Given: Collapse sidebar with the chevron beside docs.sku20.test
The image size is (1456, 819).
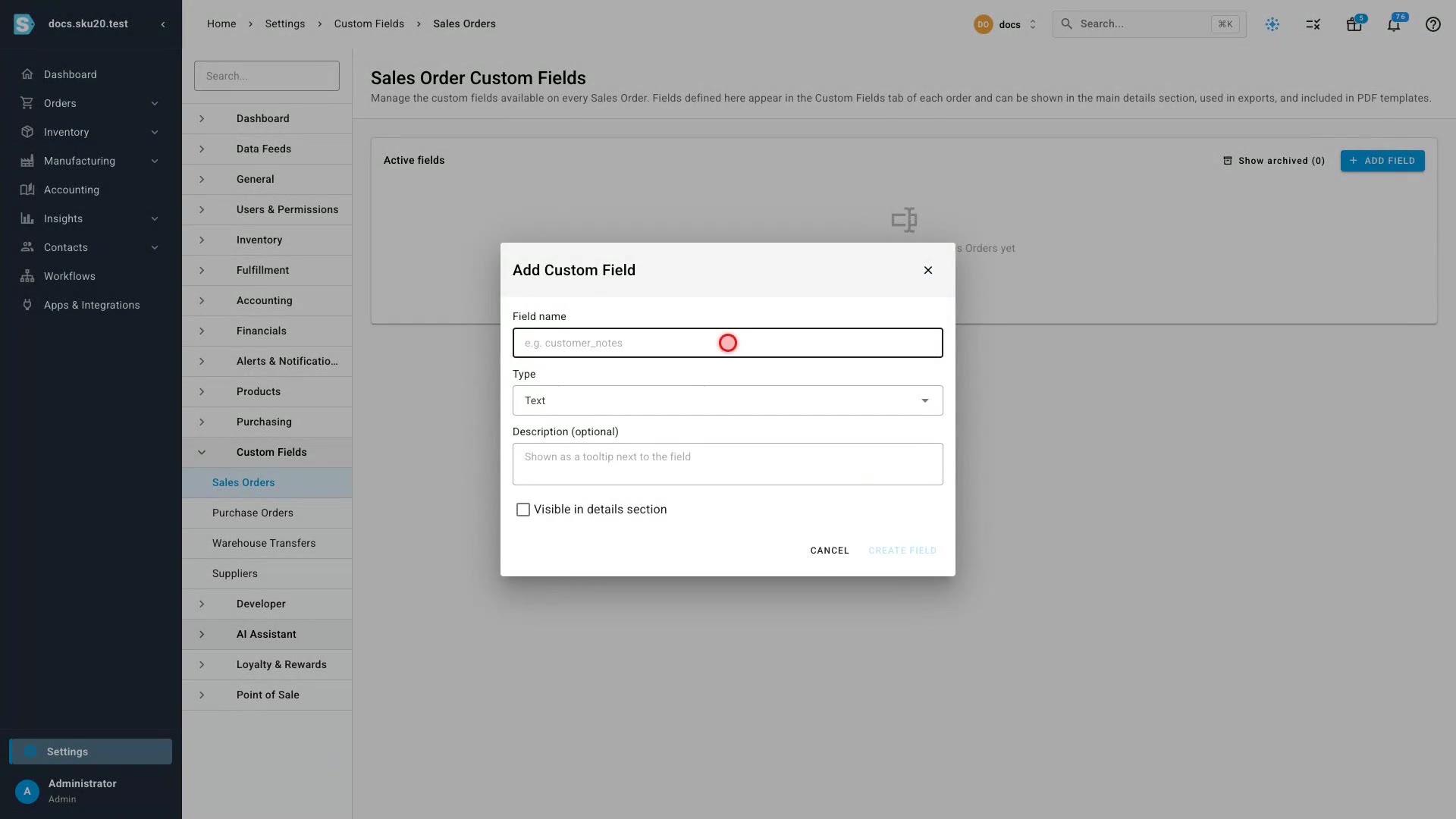Looking at the screenshot, I should (162, 24).
